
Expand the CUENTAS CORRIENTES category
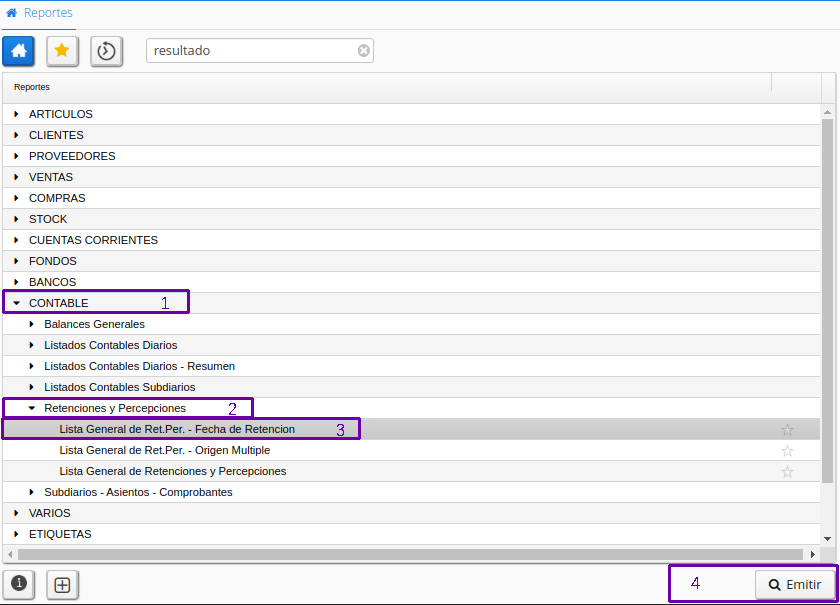point(16,240)
